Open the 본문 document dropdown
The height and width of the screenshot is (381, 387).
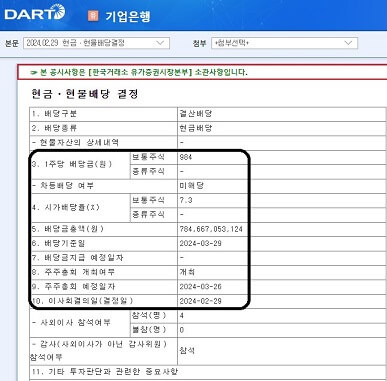pos(96,43)
